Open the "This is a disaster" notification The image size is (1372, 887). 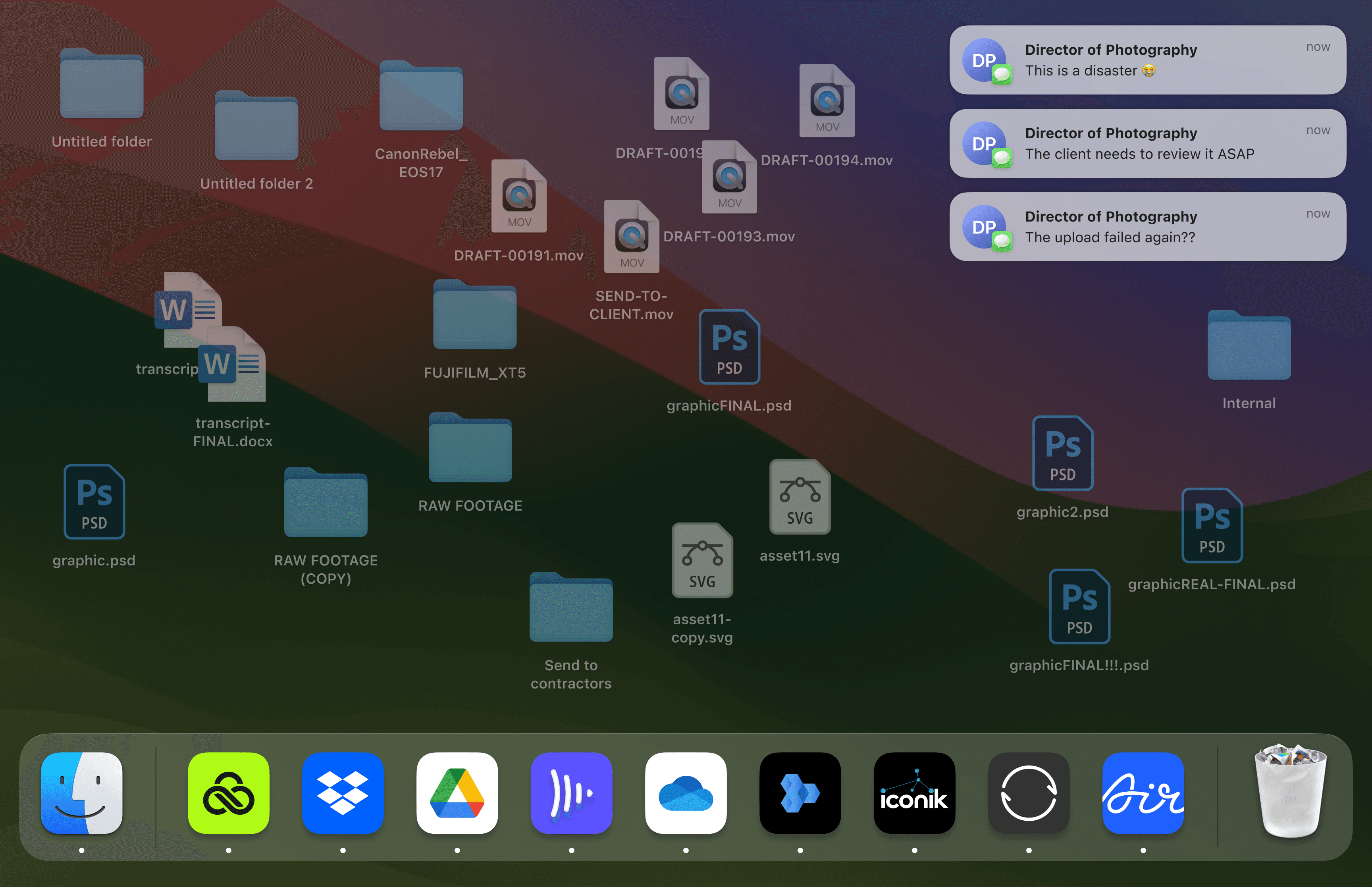(x=1147, y=60)
